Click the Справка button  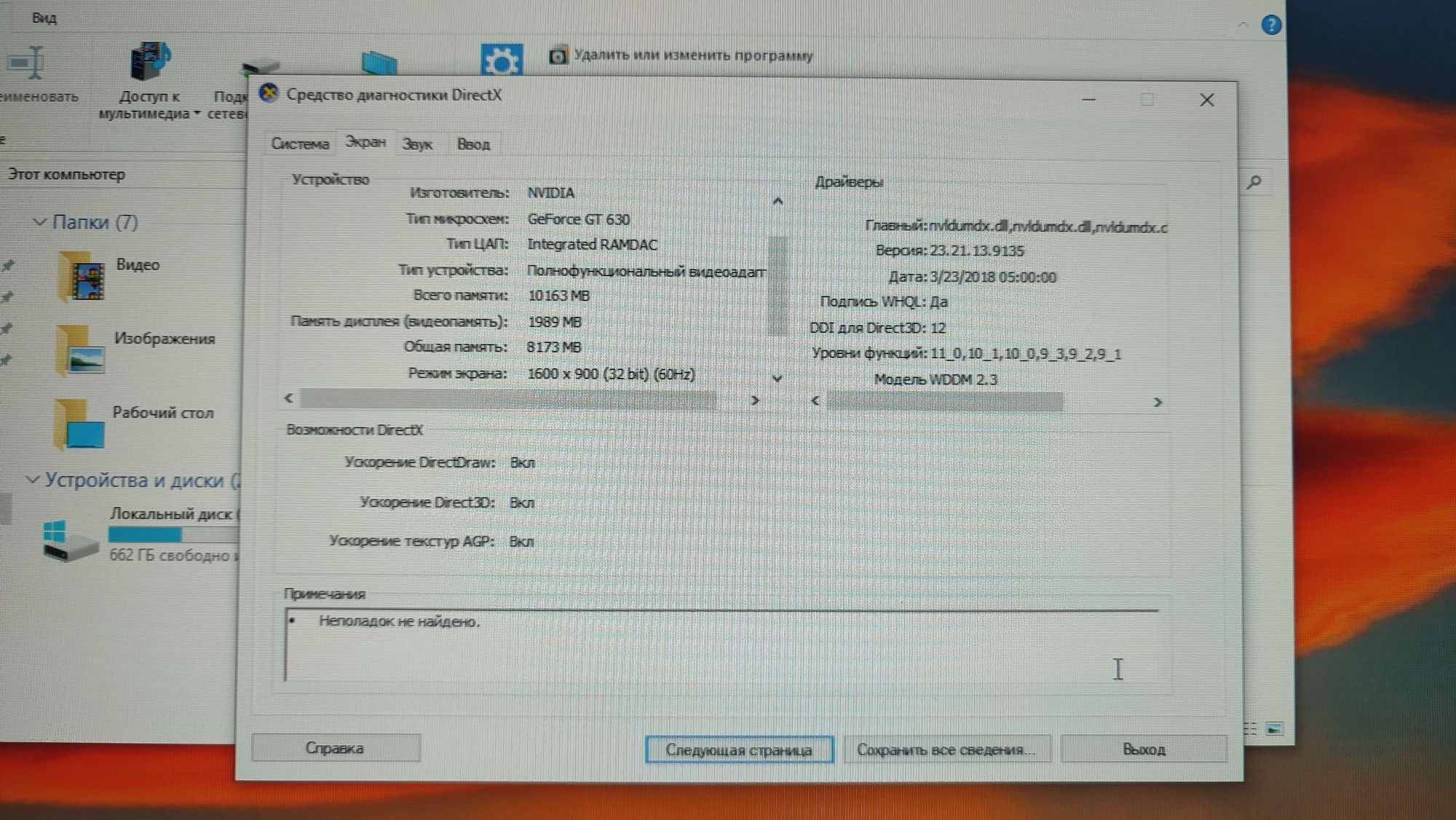(x=335, y=748)
